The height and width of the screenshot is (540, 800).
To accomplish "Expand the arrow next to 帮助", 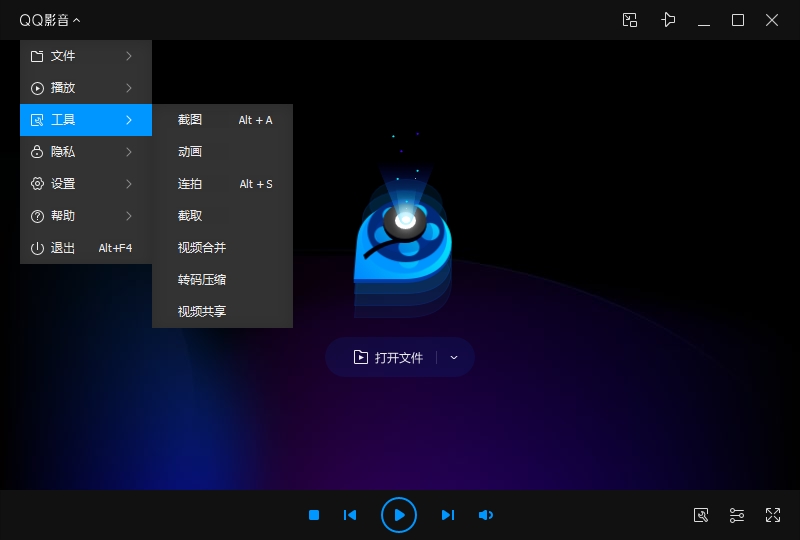I will coord(129,216).
